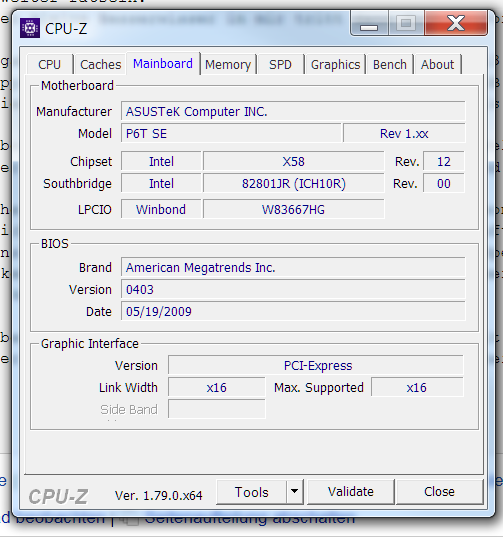
Task: Click the Validate button
Action: pos(351,492)
